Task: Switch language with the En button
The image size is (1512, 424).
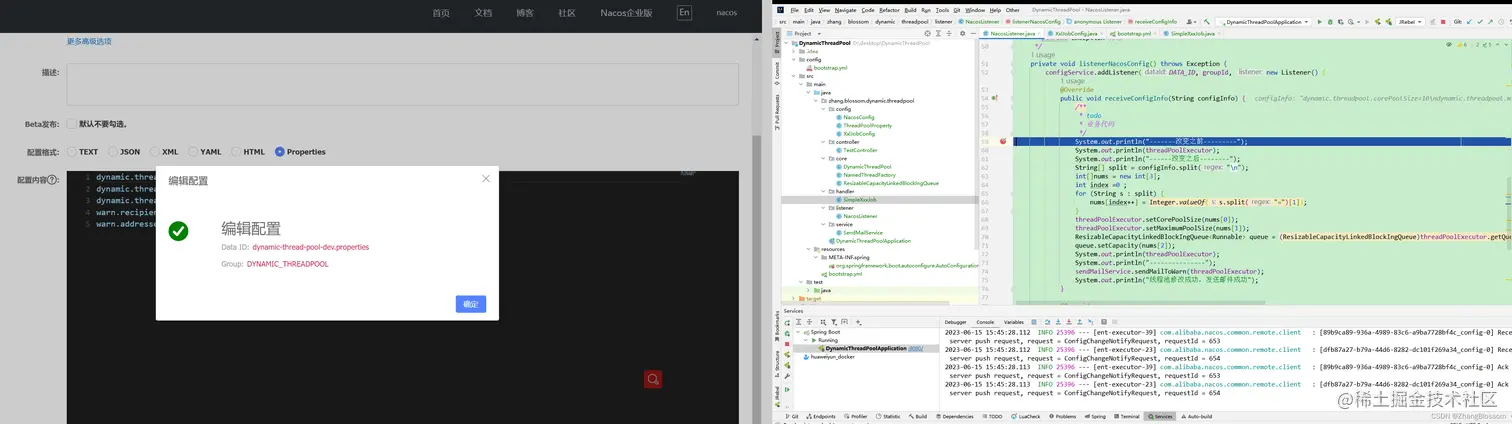Action: point(684,12)
